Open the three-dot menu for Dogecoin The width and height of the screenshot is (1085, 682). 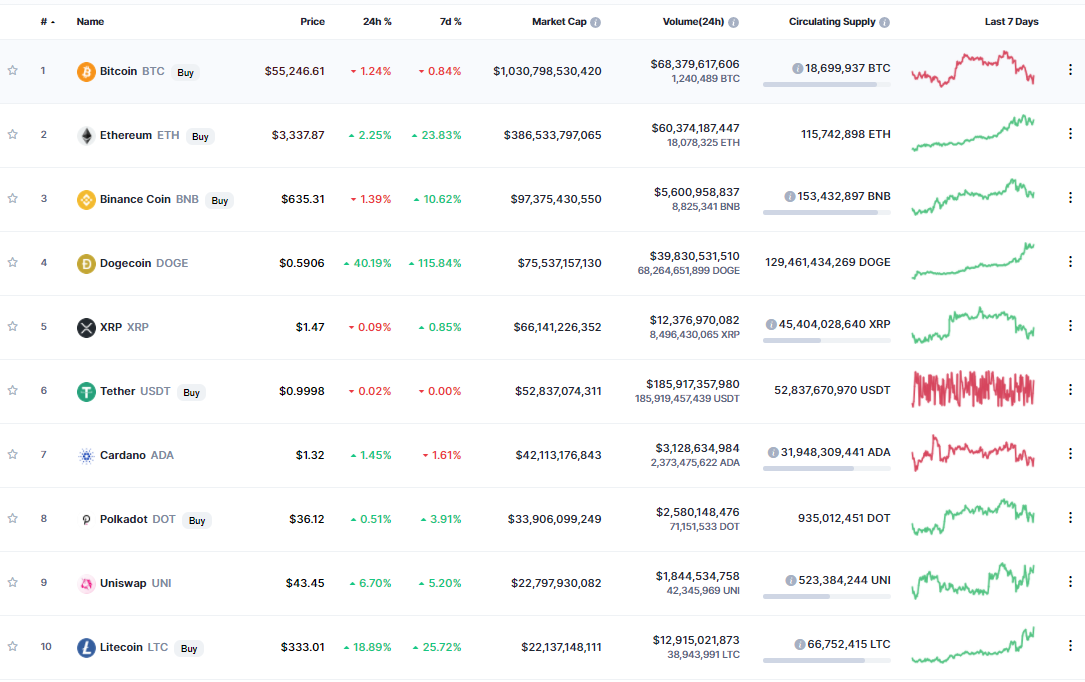pyautogui.click(x=1070, y=261)
